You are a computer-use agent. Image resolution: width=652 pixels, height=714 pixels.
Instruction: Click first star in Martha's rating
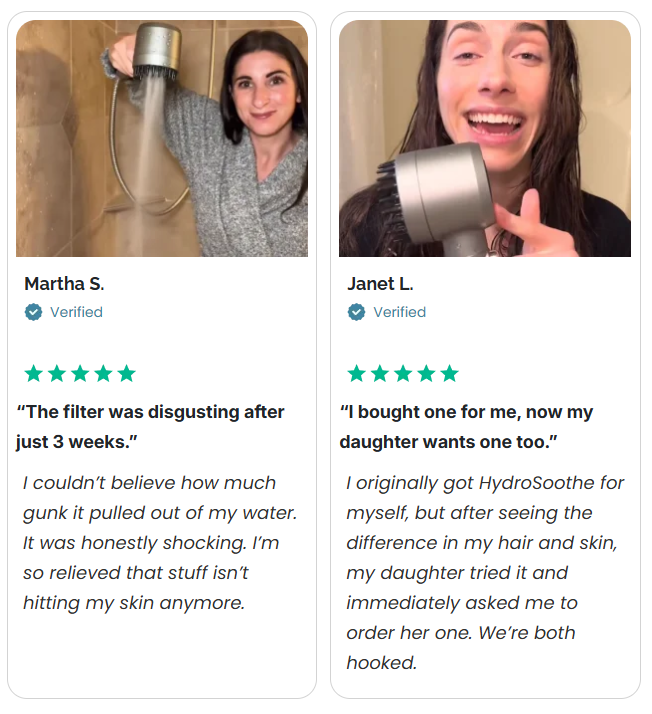coord(34,373)
